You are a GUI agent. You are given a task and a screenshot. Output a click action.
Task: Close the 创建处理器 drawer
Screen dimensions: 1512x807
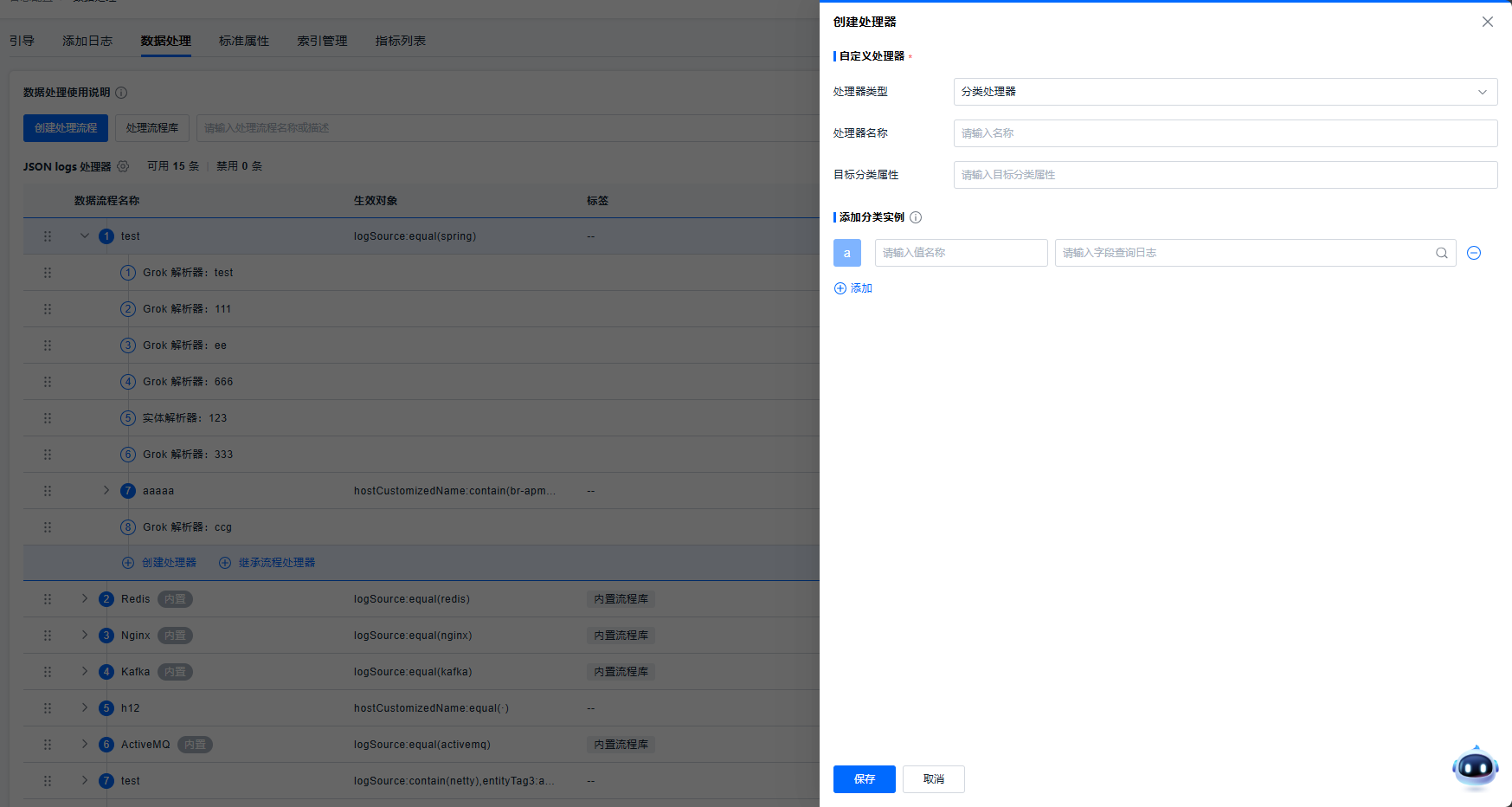pyautogui.click(x=1487, y=22)
